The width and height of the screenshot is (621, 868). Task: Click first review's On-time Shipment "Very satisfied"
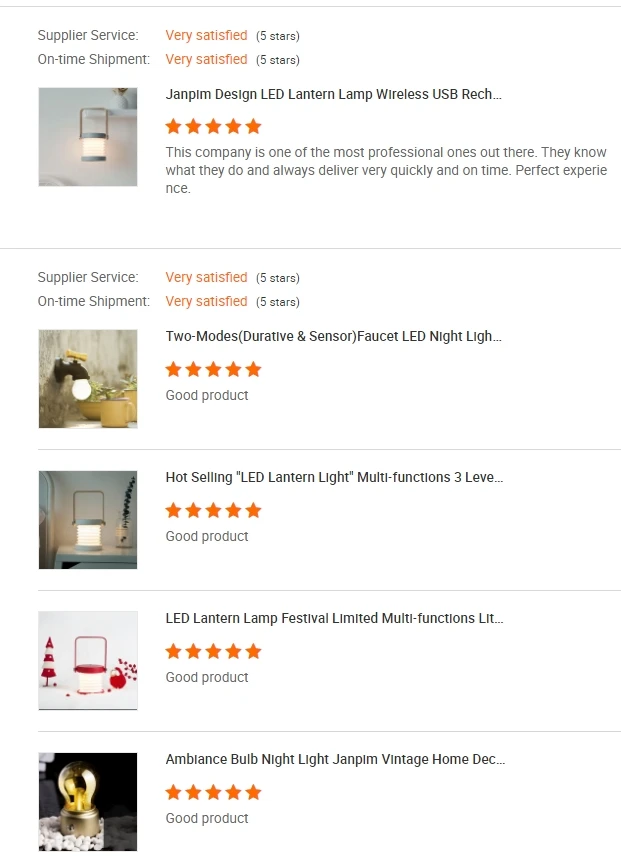[206, 60]
